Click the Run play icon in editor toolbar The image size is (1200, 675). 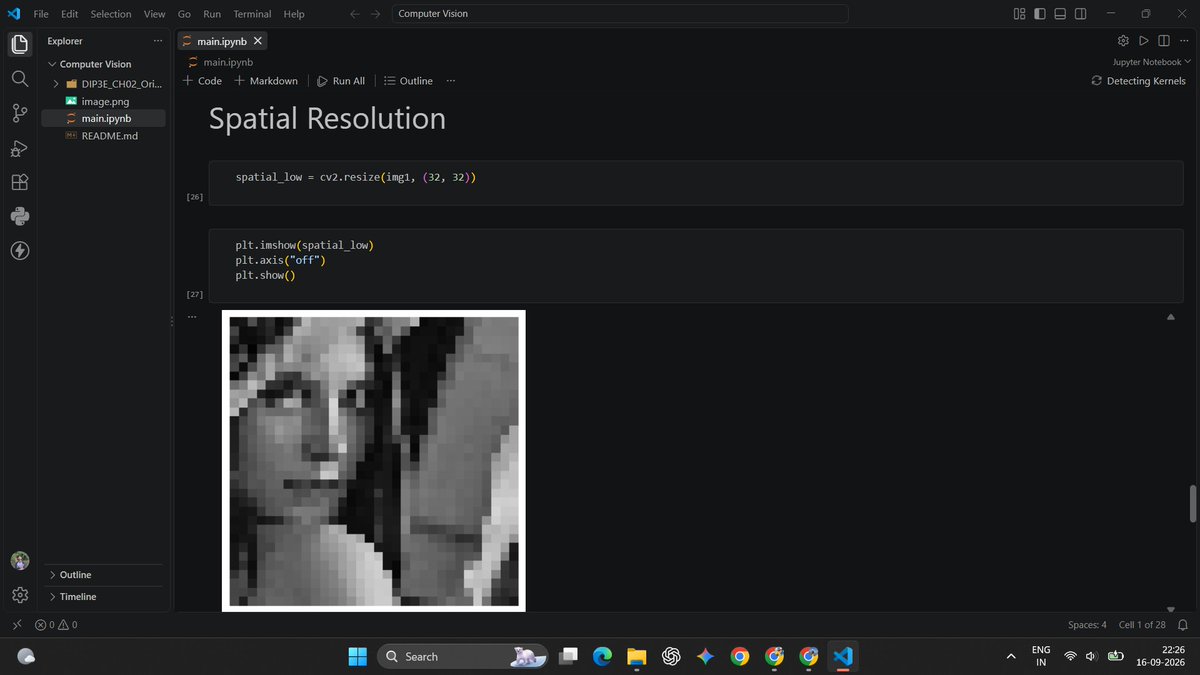(1144, 41)
